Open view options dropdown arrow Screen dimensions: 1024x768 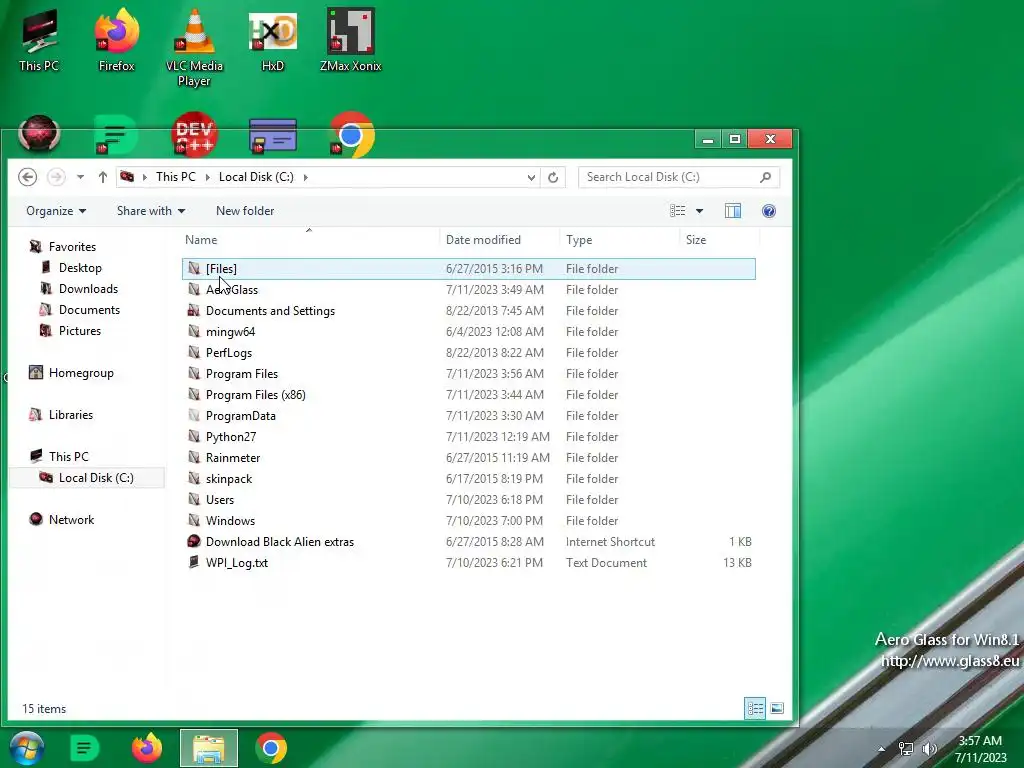699,211
